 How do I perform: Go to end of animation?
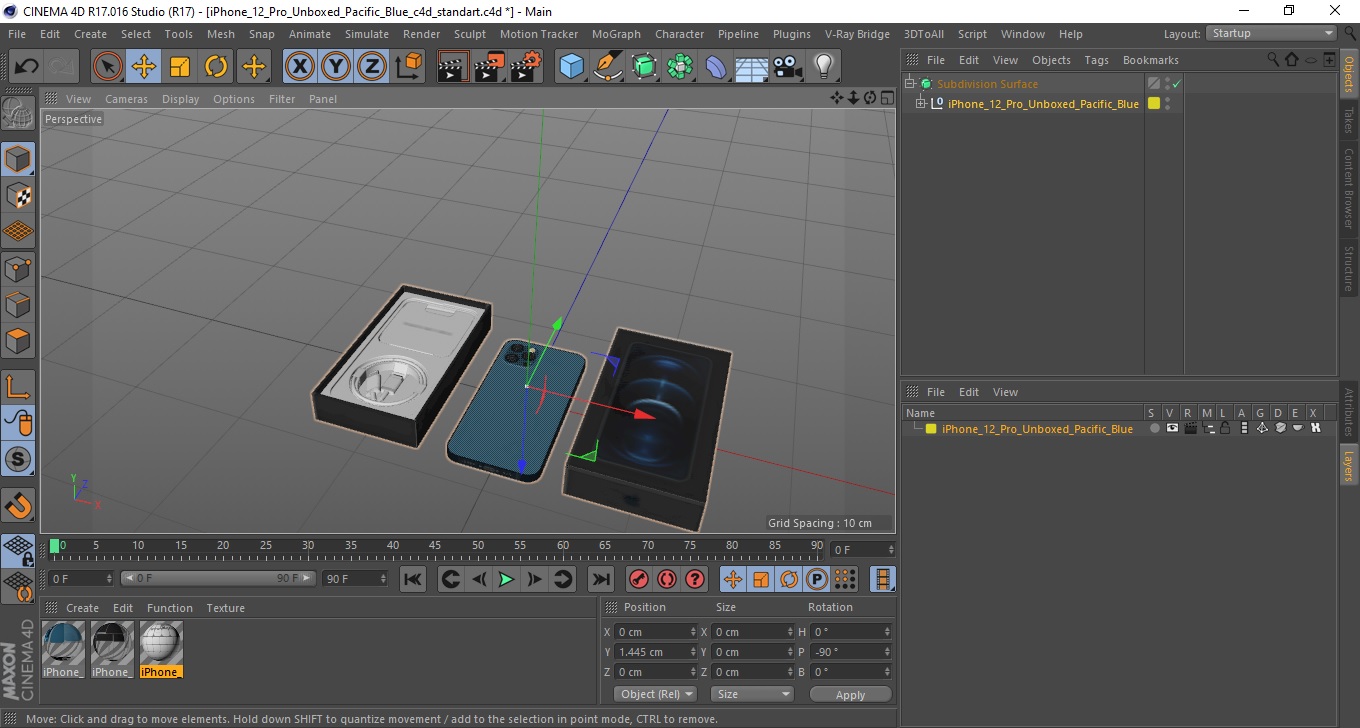[600, 579]
